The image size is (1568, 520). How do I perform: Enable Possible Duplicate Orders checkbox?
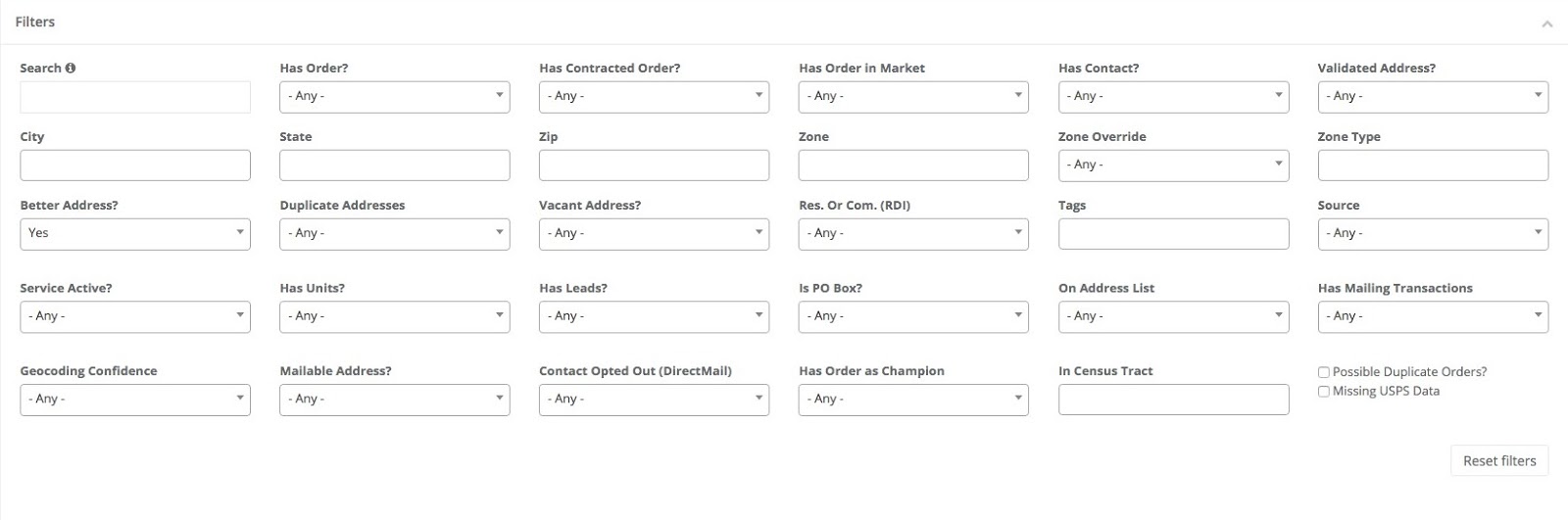pos(1324,372)
